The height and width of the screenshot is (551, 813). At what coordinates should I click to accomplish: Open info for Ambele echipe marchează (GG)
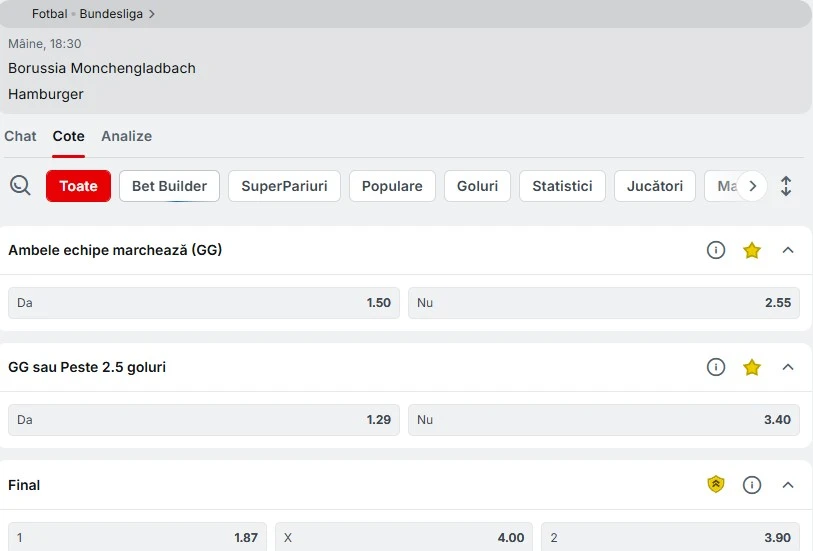716,250
